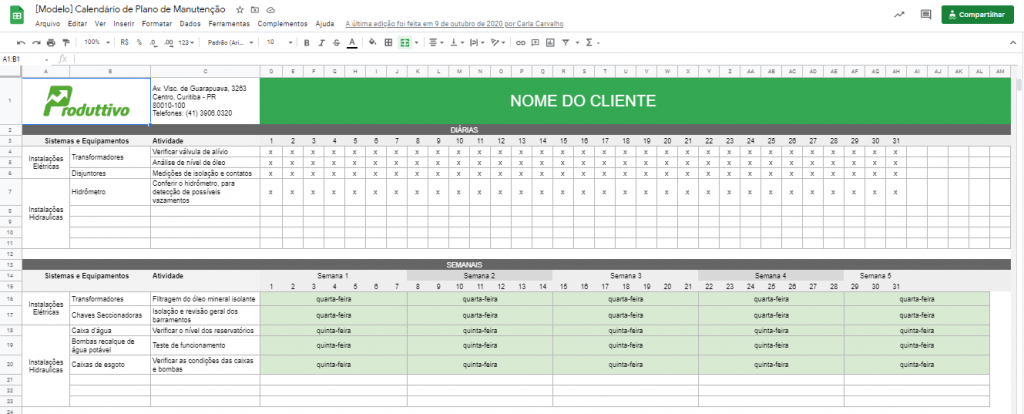The width and height of the screenshot is (1024, 414).
Task: Select the Paint format roller icon
Action: [65, 42]
